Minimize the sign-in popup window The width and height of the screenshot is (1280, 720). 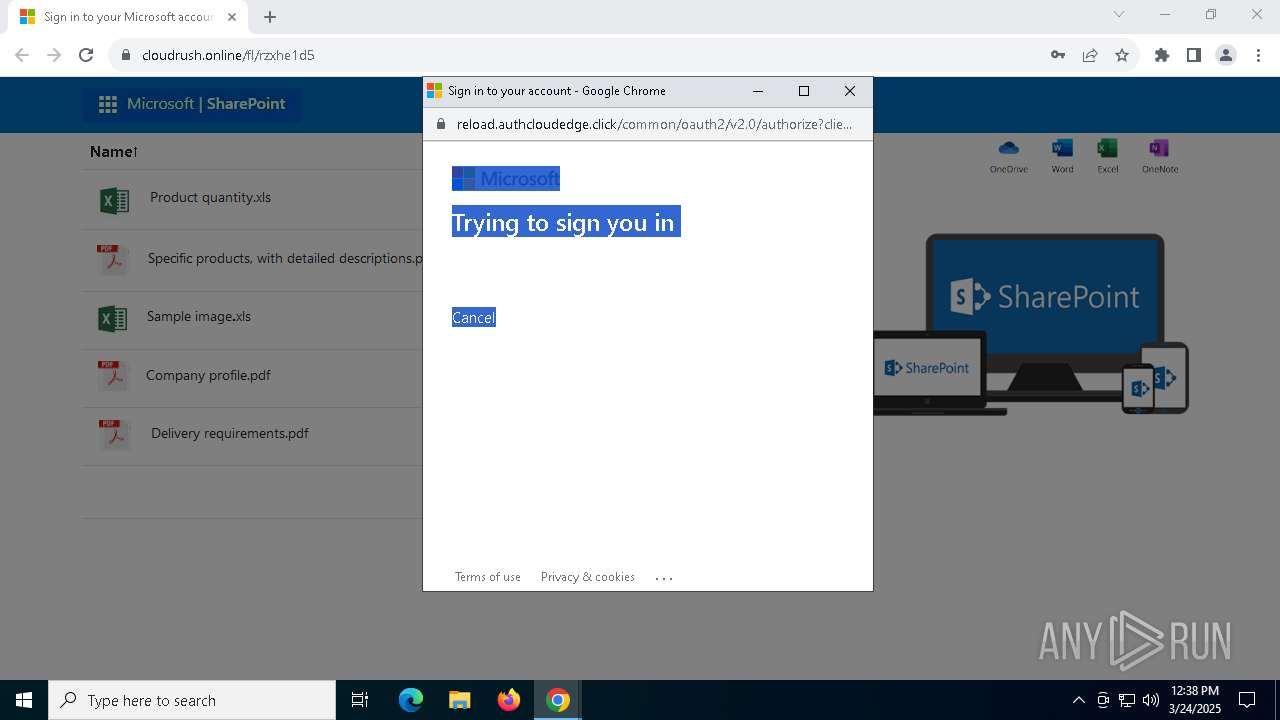coord(758,91)
